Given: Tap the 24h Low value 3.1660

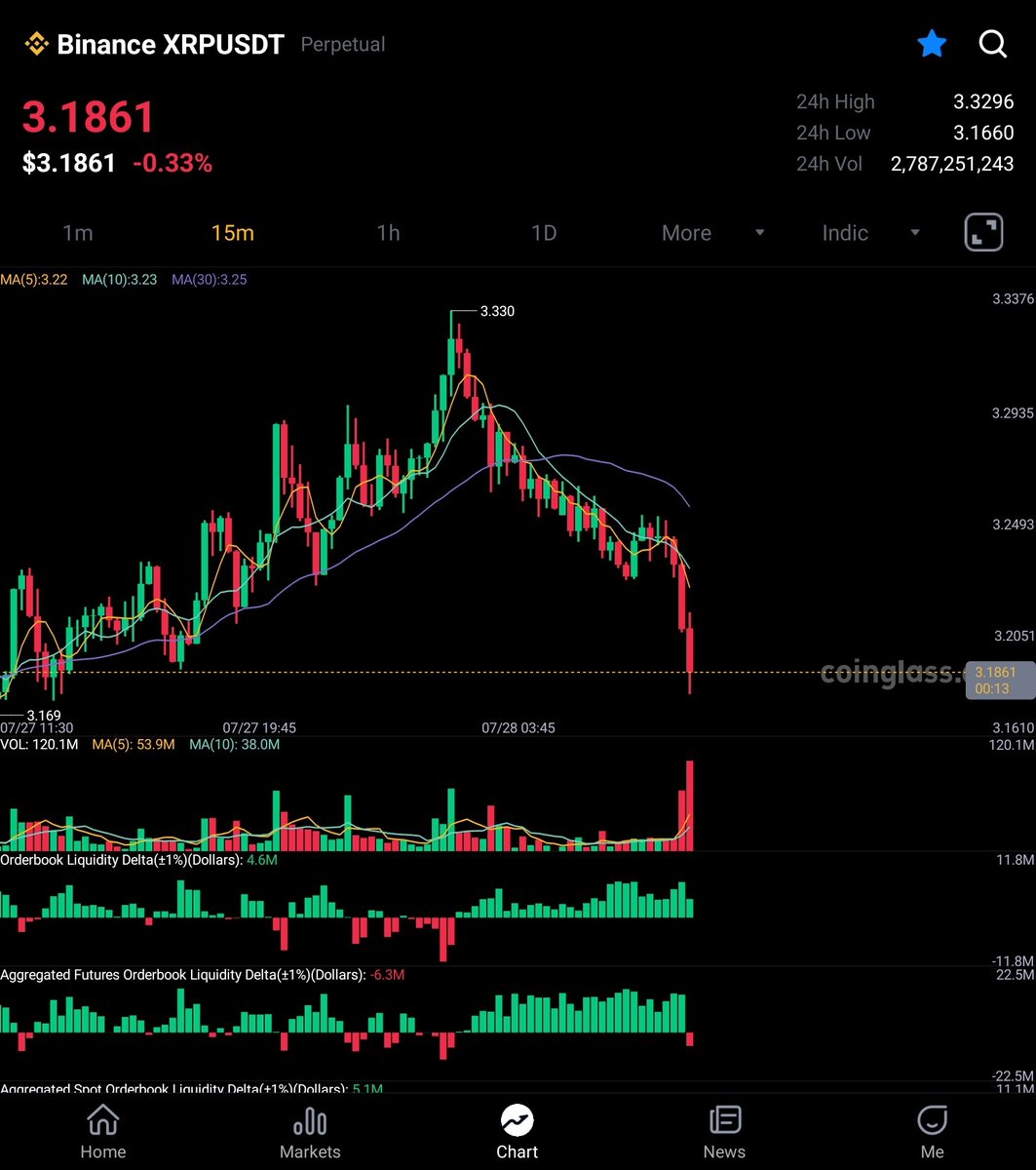Looking at the screenshot, I should click(982, 133).
